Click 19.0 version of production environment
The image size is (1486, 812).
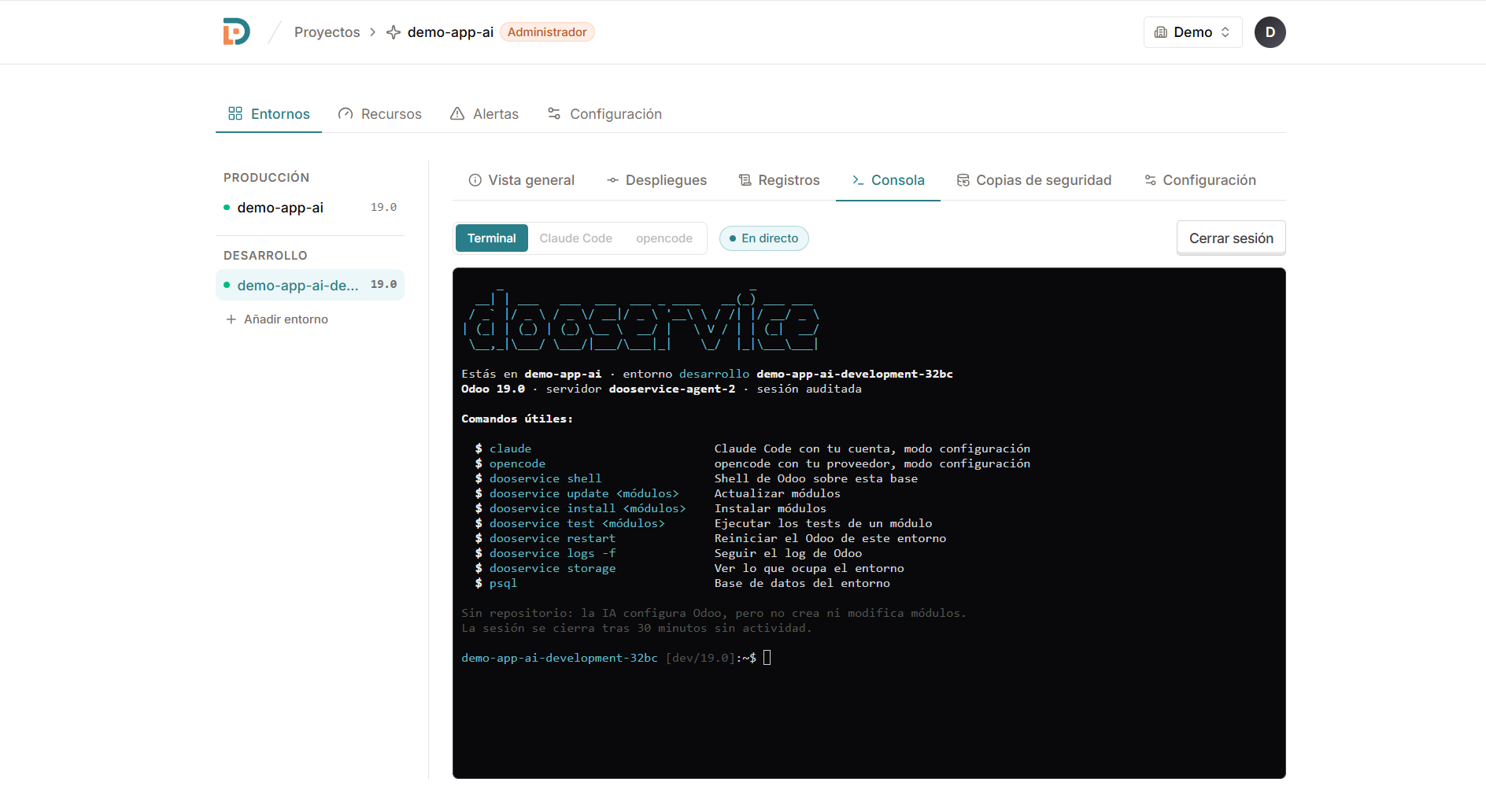click(383, 208)
